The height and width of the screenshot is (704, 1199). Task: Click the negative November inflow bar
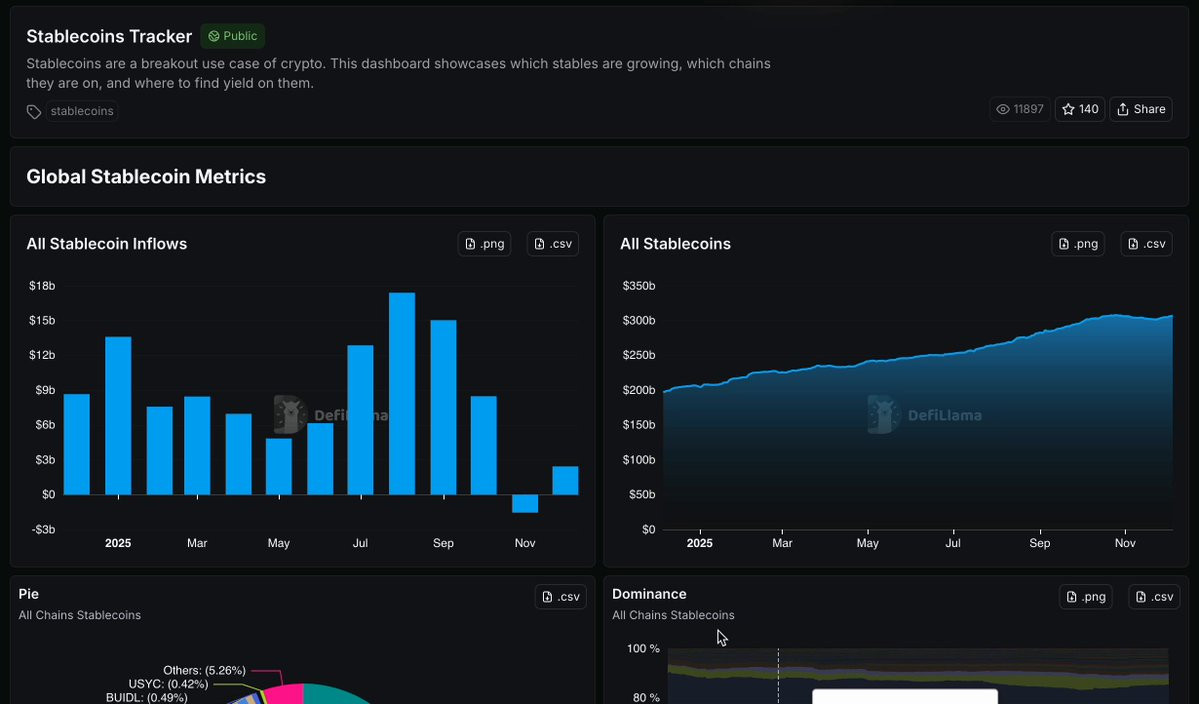(525, 504)
